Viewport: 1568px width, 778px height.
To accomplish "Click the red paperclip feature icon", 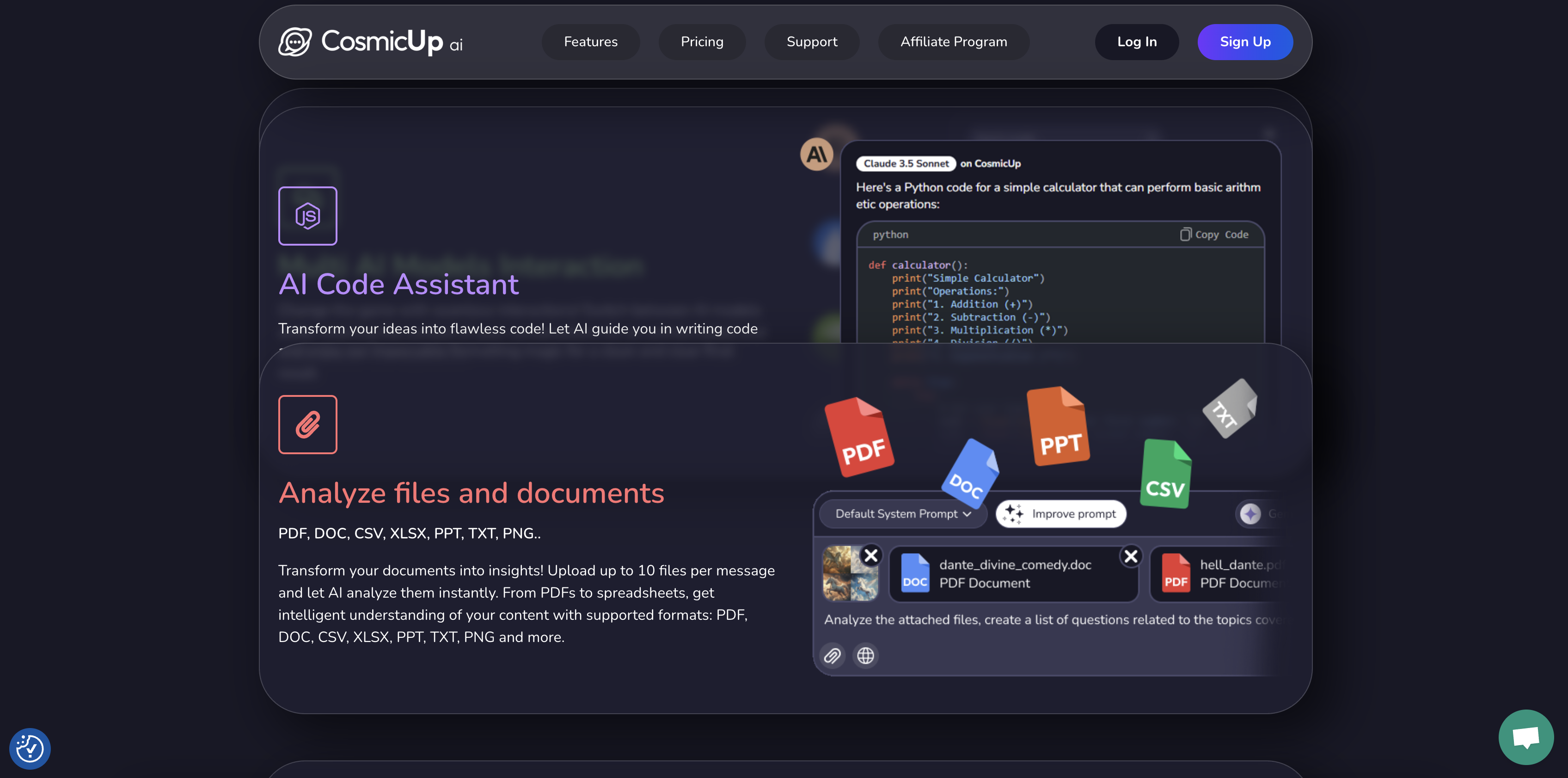I will (307, 425).
